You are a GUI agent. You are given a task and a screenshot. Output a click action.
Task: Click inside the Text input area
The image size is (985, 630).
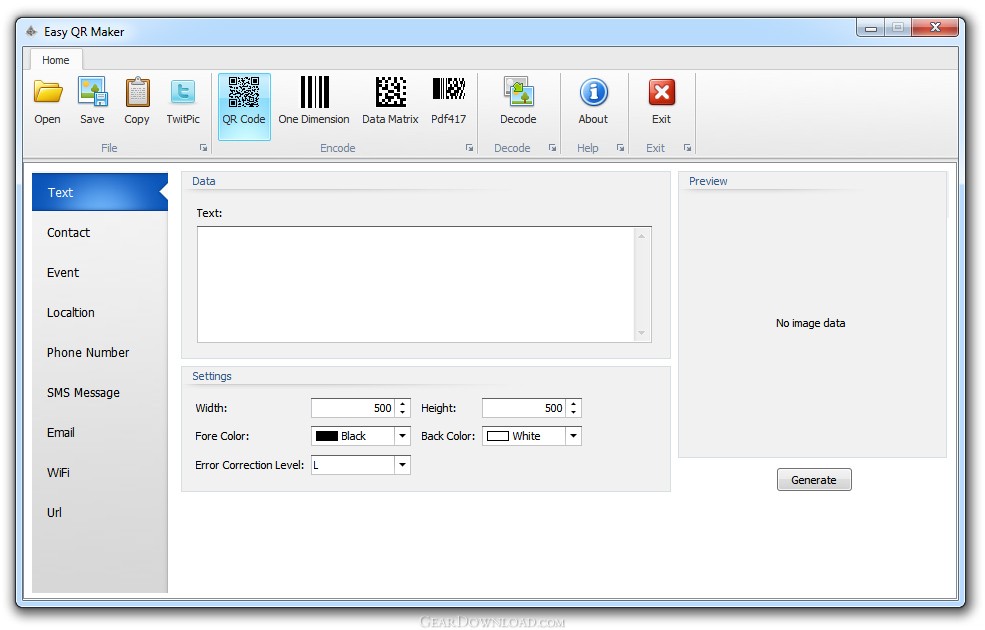pyautogui.click(x=416, y=285)
